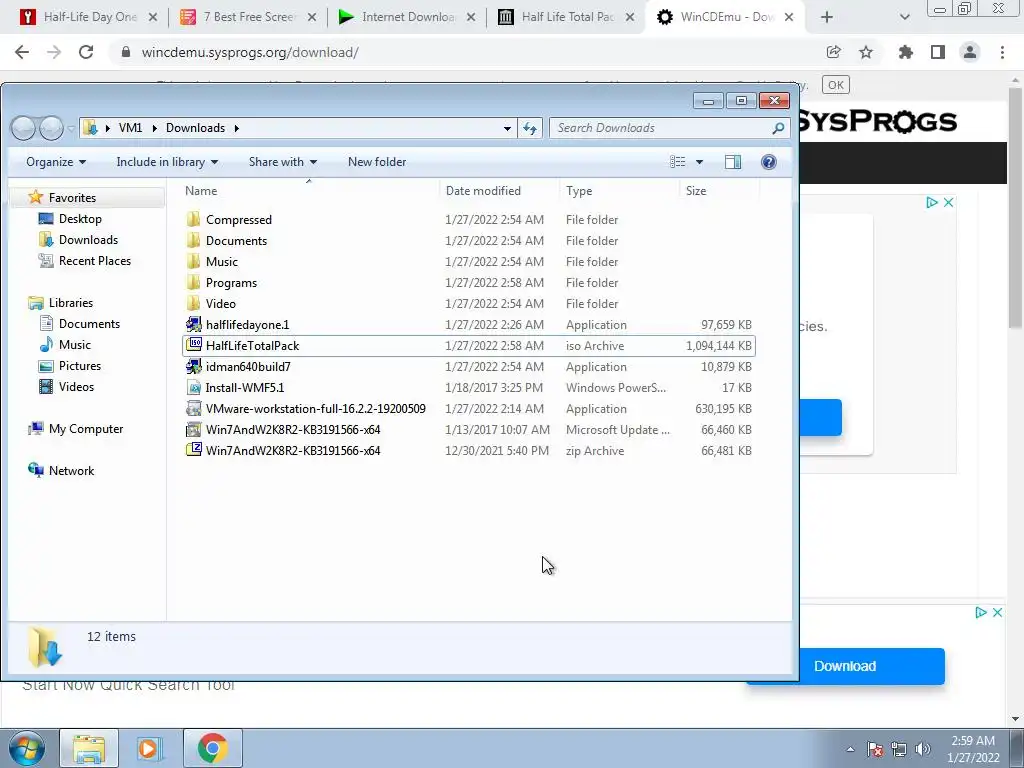Click the blue Download ad button
The width and height of the screenshot is (1024, 768).
pyautogui.click(x=845, y=666)
